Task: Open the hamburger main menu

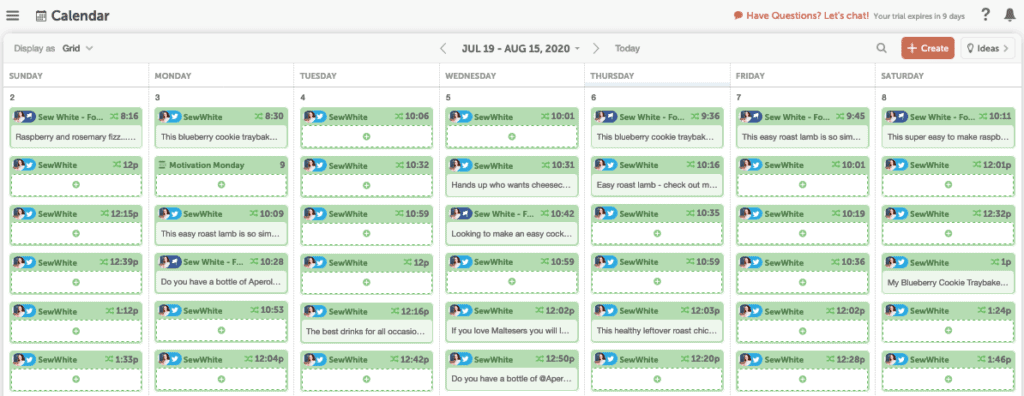Action: tap(12, 16)
